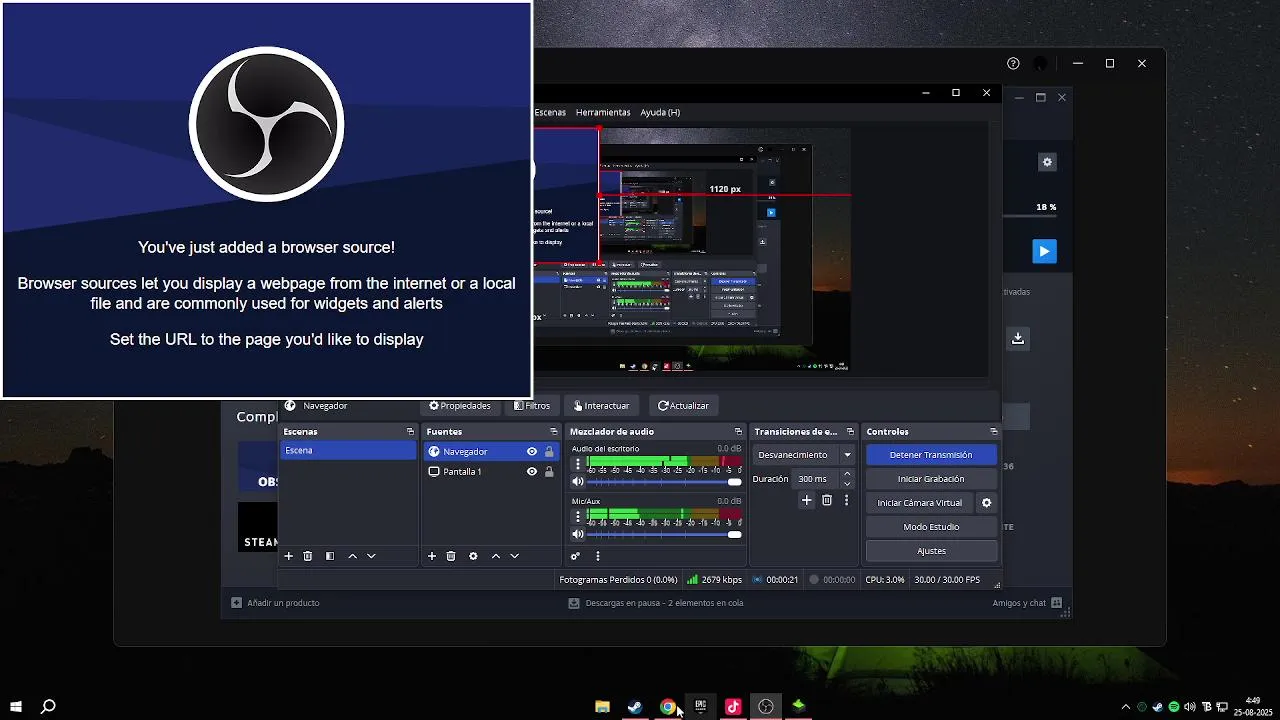Delete selected scene with trash icon
This screenshot has width=1280, height=720.
point(308,556)
